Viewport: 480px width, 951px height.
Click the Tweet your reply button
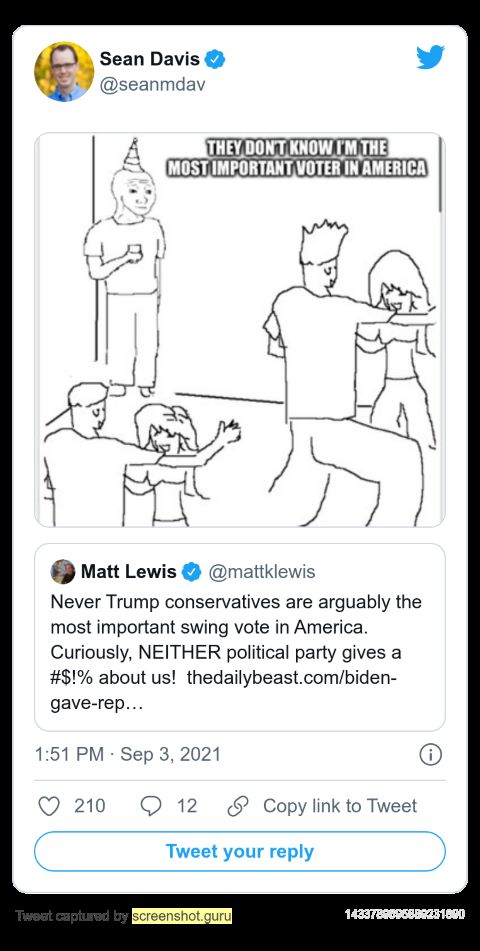pyautogui.click(x=240, y=852)
